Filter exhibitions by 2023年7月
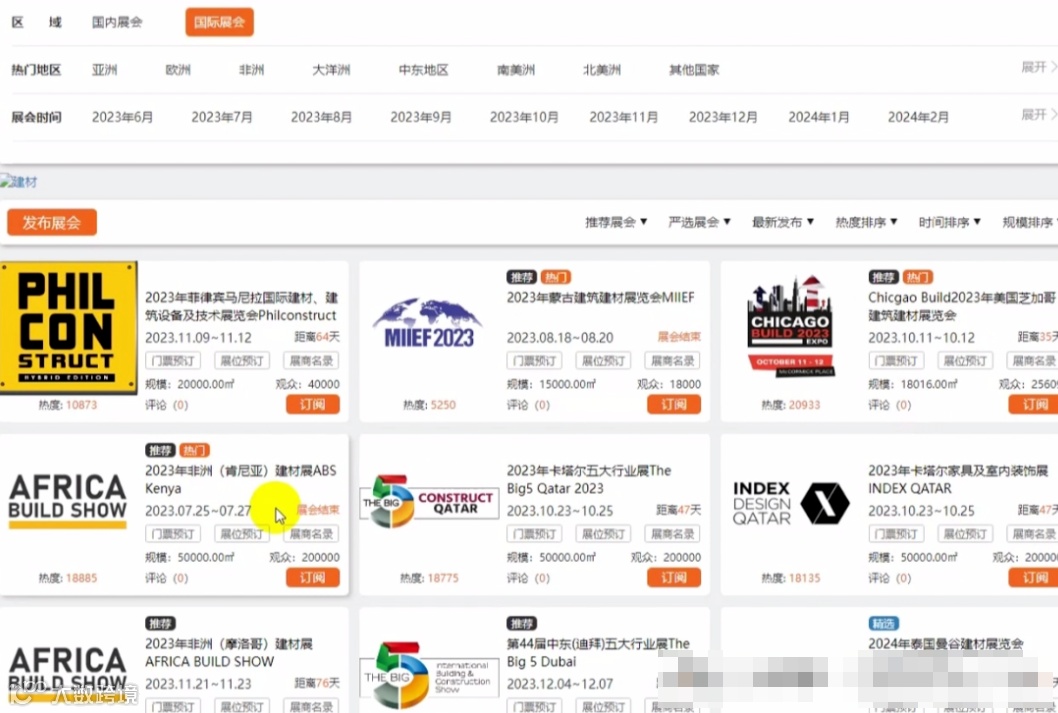 click(222, 117)
